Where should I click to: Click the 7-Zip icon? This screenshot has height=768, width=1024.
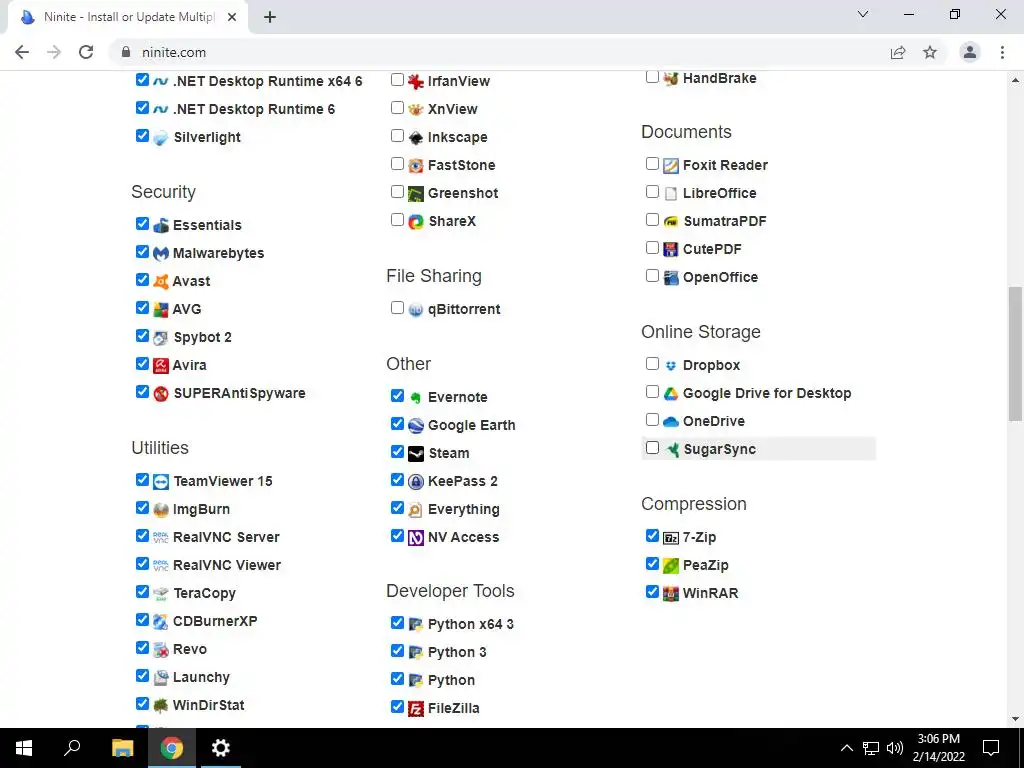(671, 537)
